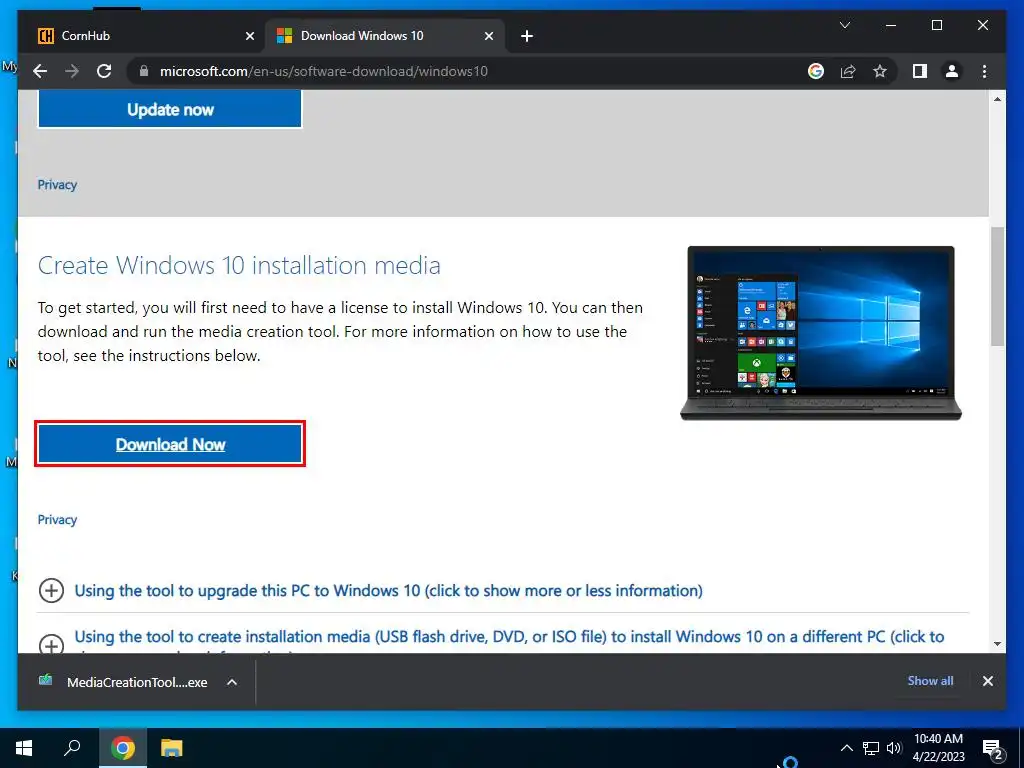Minimize the Chrome window
The width and height of the screenshot is (1024, 768).
pos(891,25)
